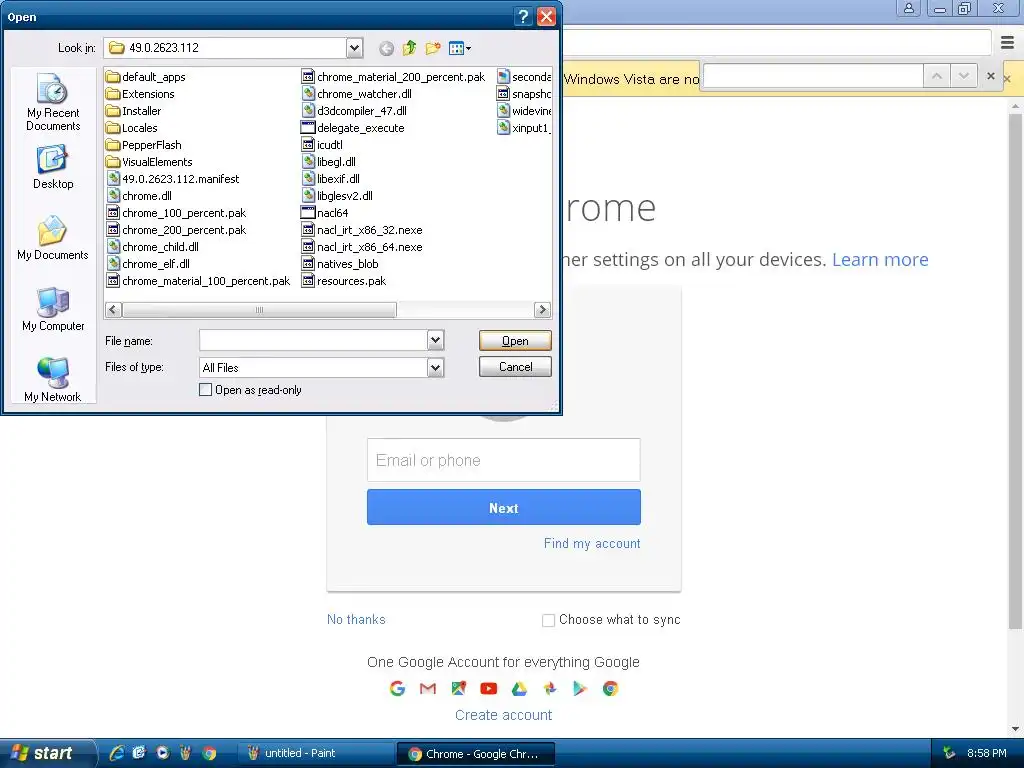Select chrome_200_percent.pak file
This screenshot has height=768, width=1024.
(176, 230)
